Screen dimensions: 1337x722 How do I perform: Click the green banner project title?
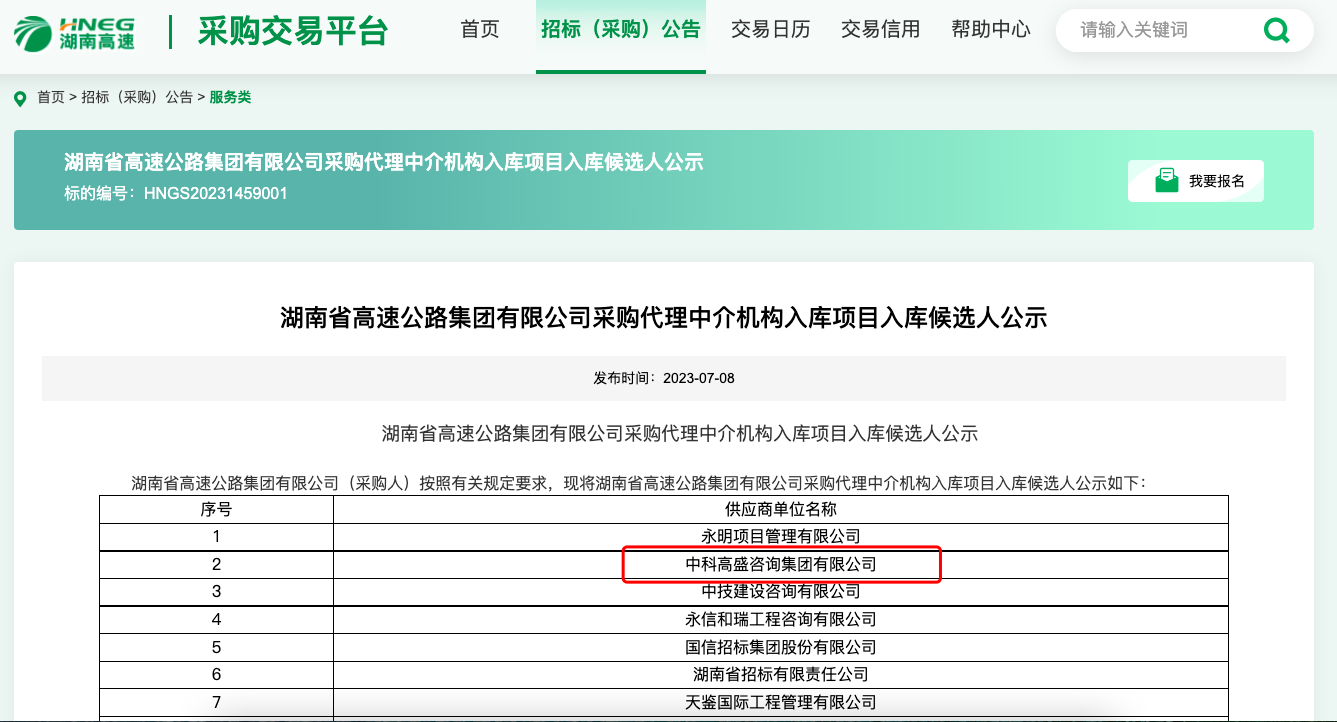tap(384, 162)
